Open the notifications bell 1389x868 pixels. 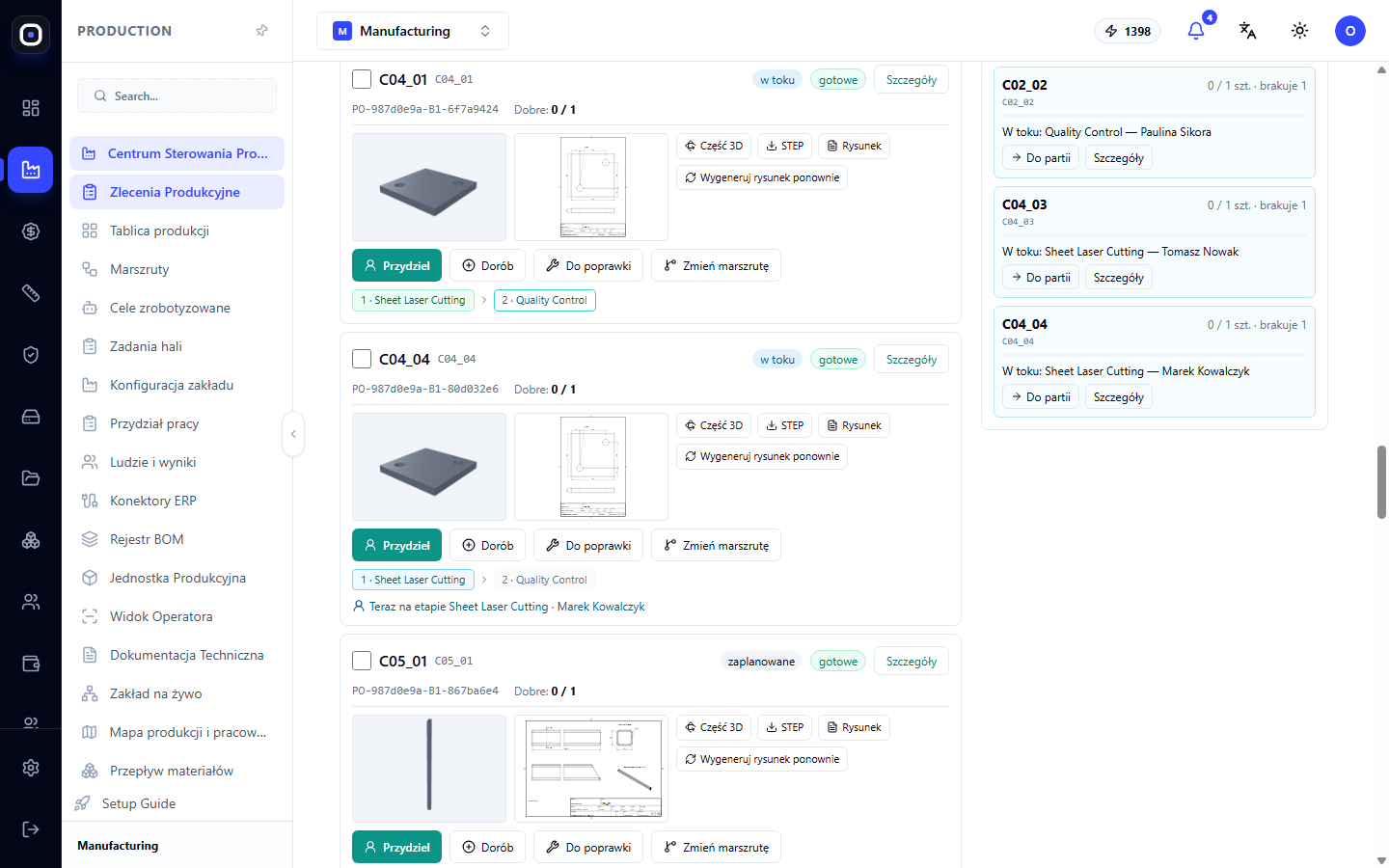[1196, 31]
